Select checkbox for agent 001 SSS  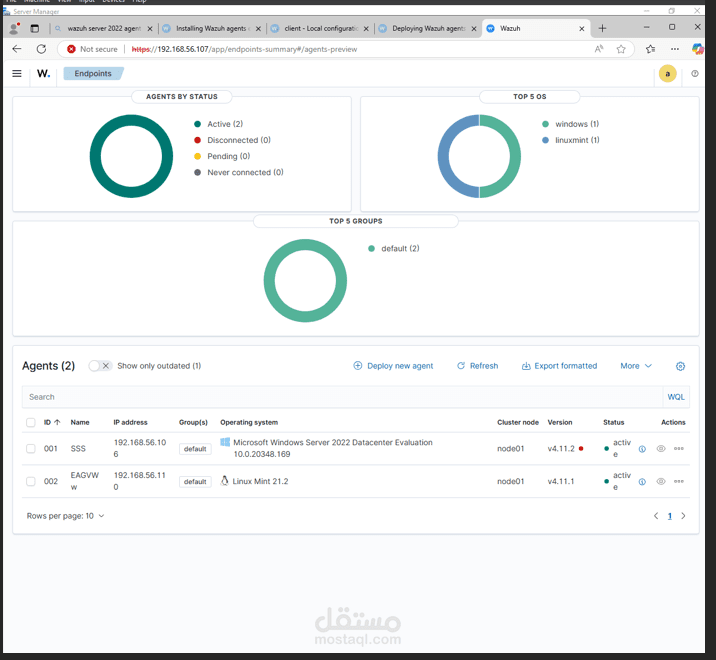click(31, 449)
